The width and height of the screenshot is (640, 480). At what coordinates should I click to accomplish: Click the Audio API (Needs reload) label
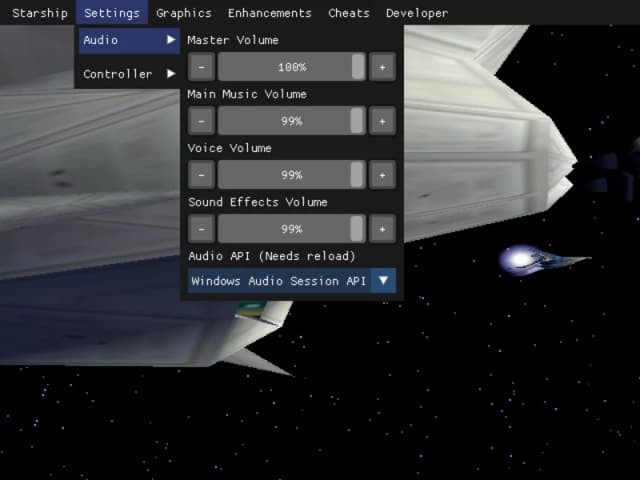272,256
